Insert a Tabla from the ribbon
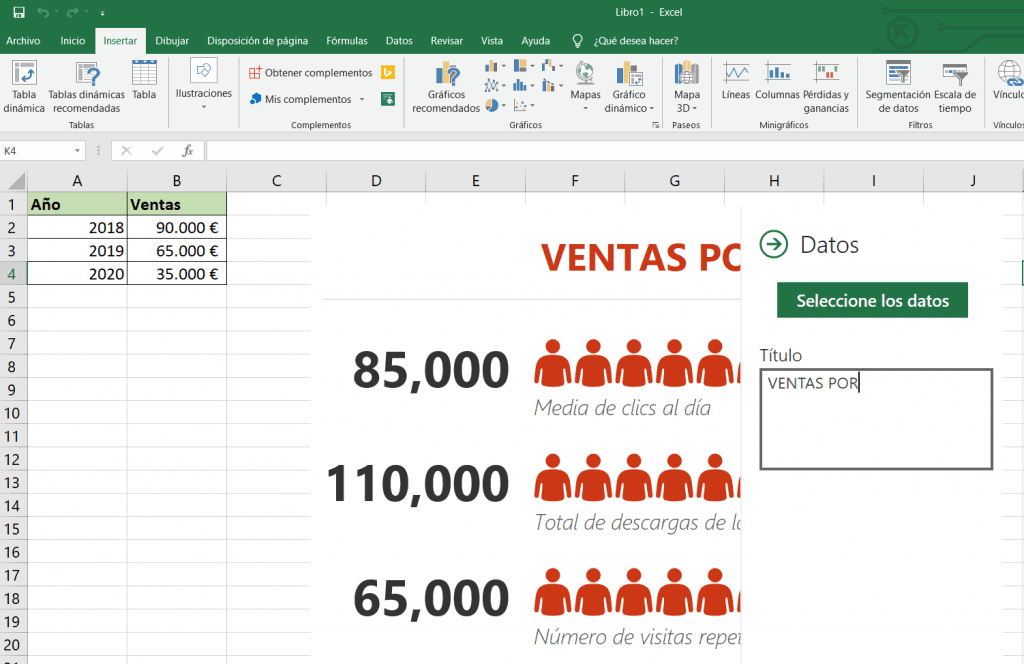This screenshot has width=1024, height=664. click(x=144, y=80)
